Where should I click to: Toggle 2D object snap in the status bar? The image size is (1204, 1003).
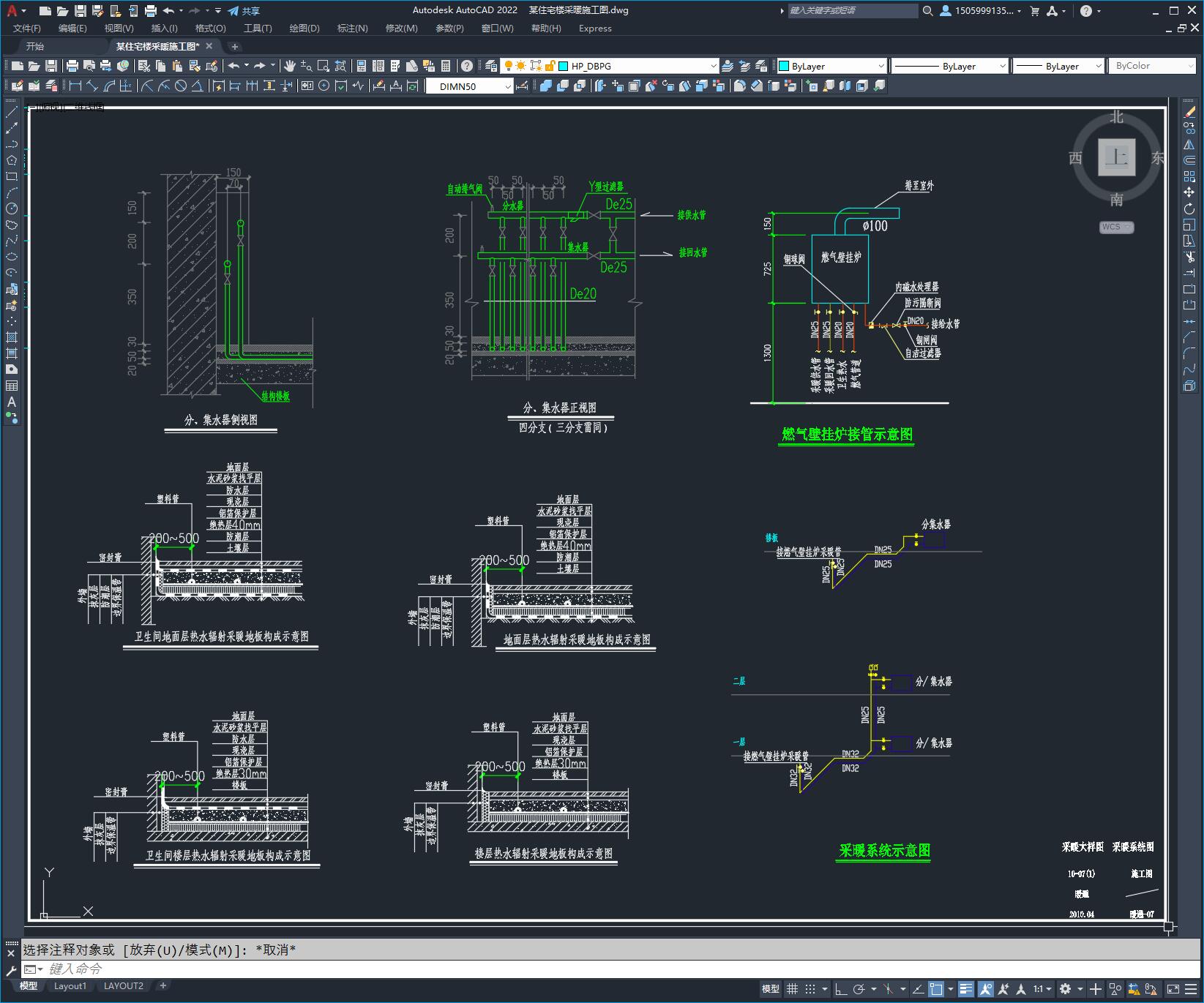pos(936,989)
